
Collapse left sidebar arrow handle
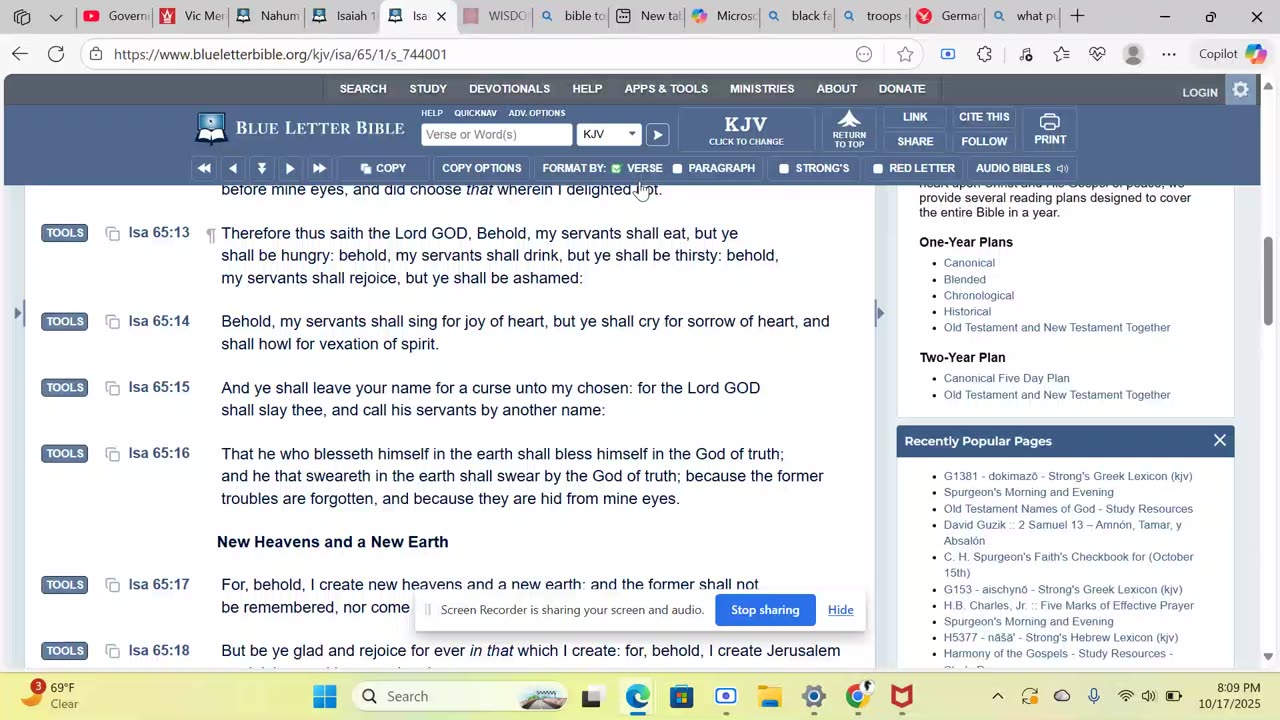[18, 313]
